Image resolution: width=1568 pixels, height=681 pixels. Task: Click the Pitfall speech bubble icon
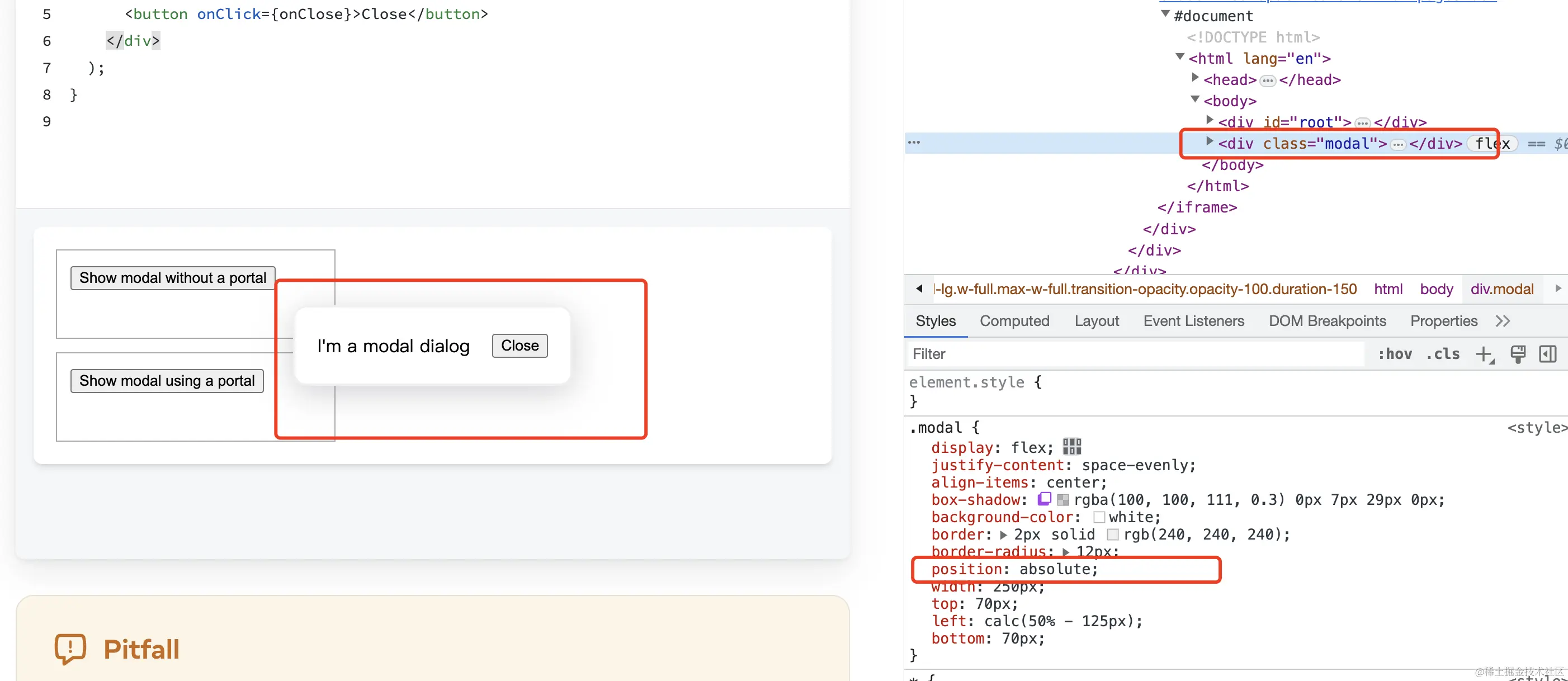[x=70, y=649]
